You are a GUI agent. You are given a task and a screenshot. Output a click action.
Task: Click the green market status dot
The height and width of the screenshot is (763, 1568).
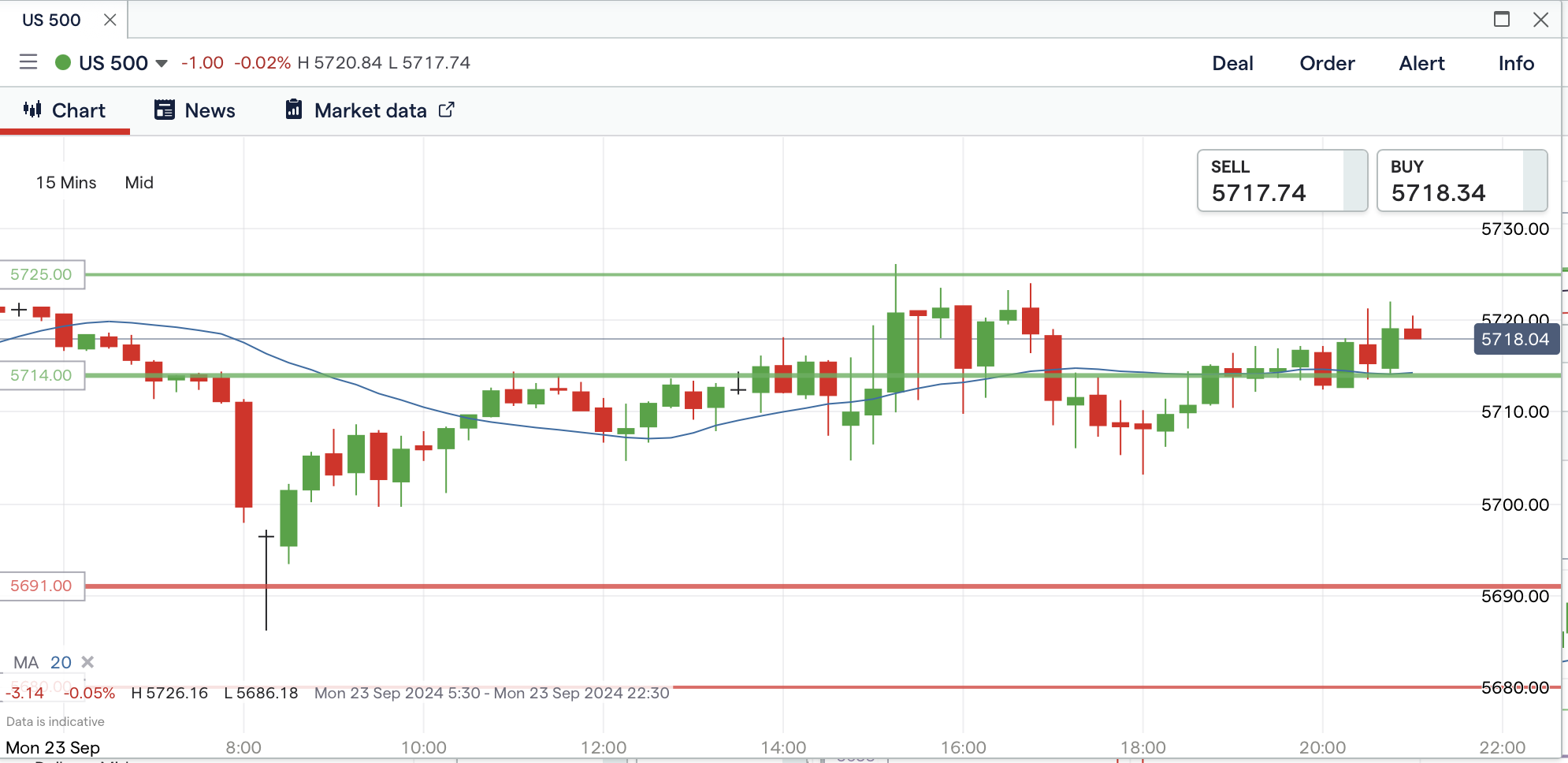[x=63, y=62]
